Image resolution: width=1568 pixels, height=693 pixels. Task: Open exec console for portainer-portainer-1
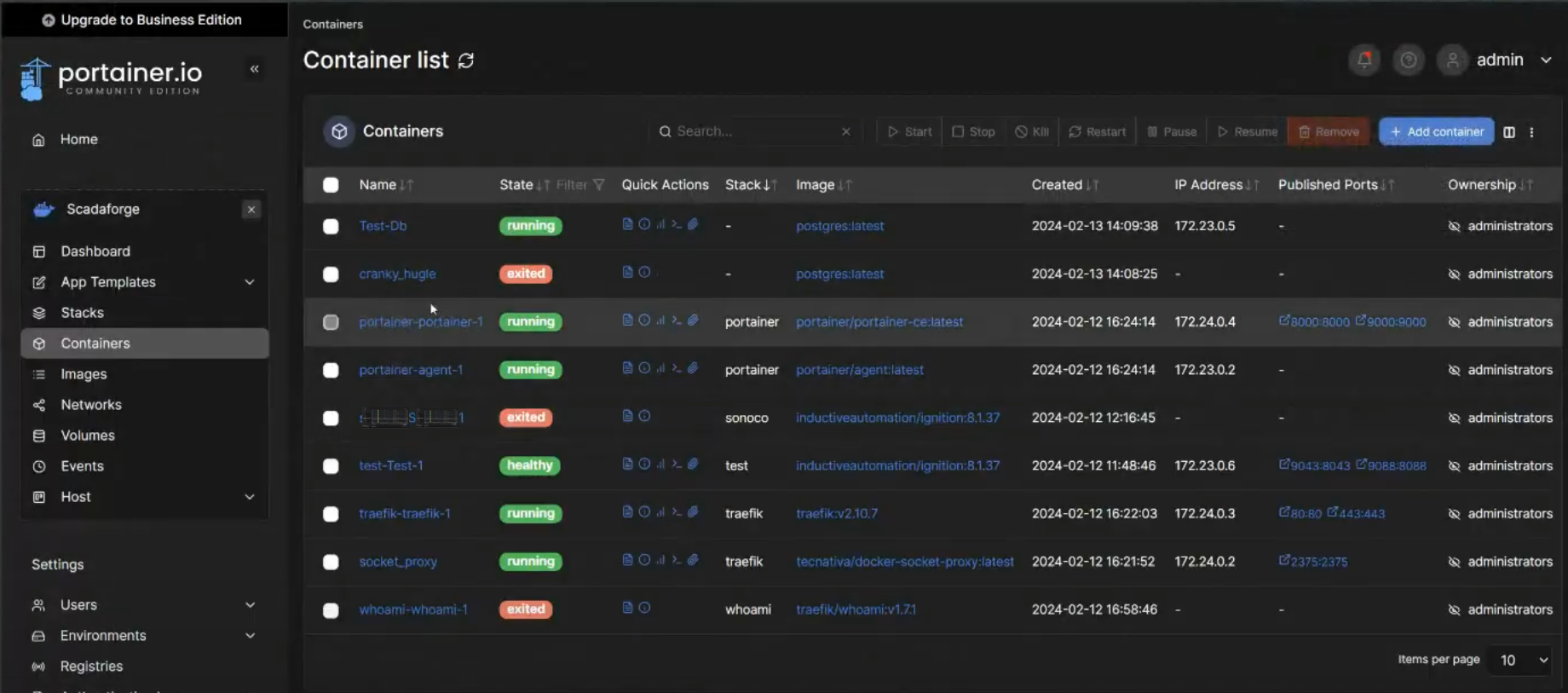pos(677,321)
